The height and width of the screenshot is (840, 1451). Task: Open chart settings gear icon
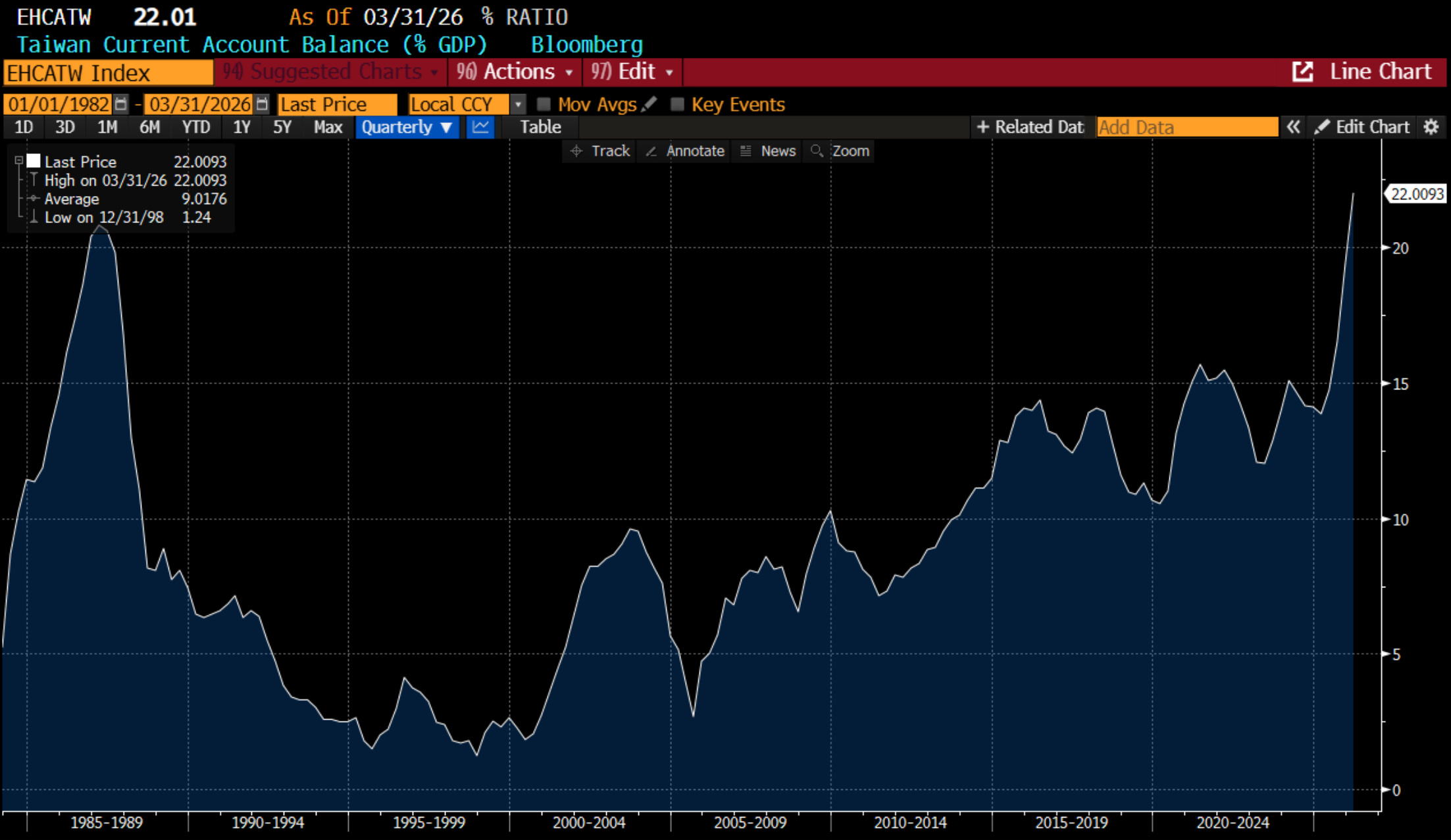[x=1431, y=127]
